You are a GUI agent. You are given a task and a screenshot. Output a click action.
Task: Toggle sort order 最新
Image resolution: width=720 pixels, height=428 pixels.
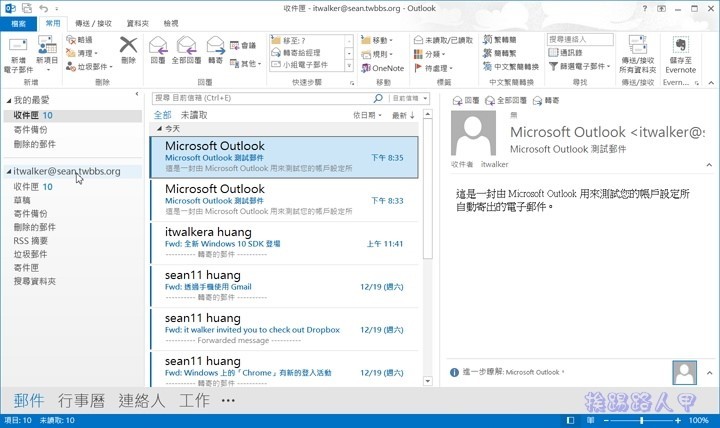click(x=403, y=115)
